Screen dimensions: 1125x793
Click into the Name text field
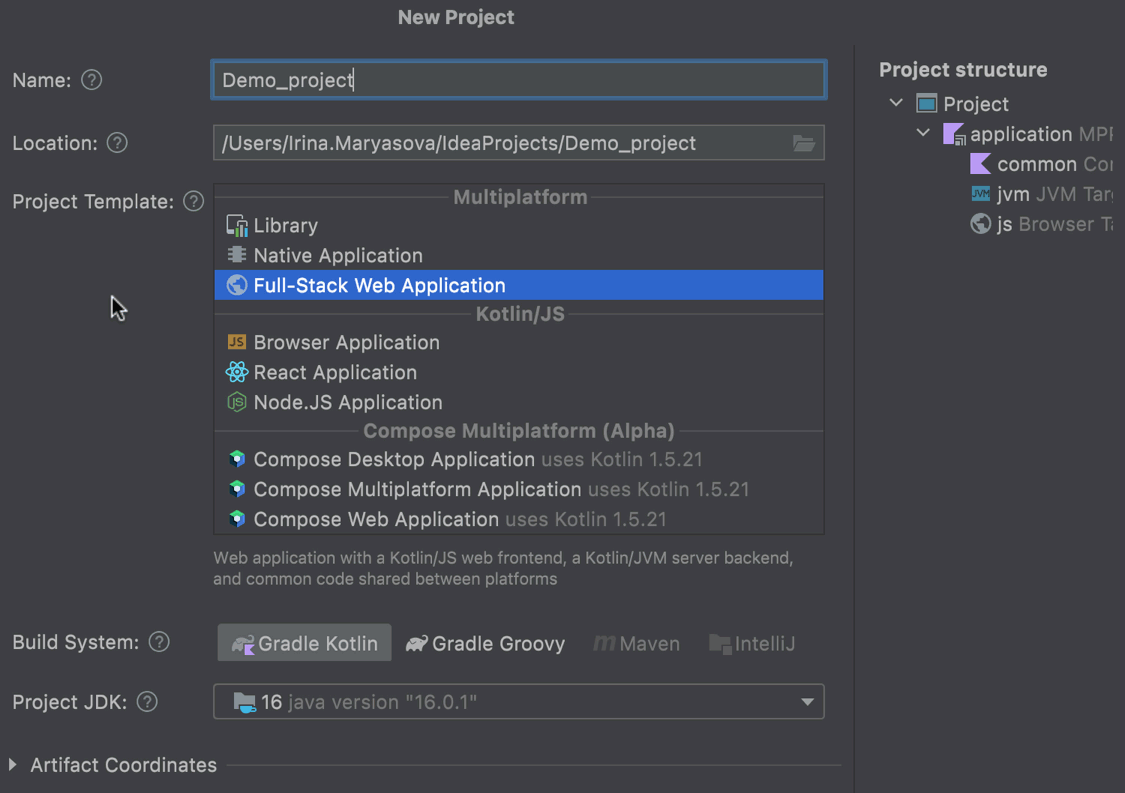[x=518, y=80]
